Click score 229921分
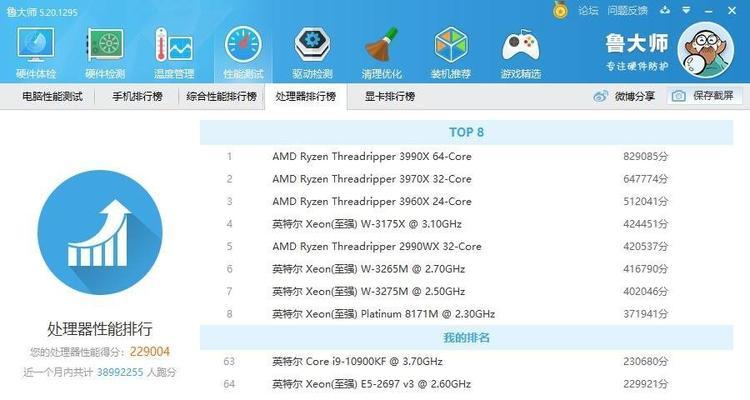Viewport: 750px width, 400px height. point(646,384)
